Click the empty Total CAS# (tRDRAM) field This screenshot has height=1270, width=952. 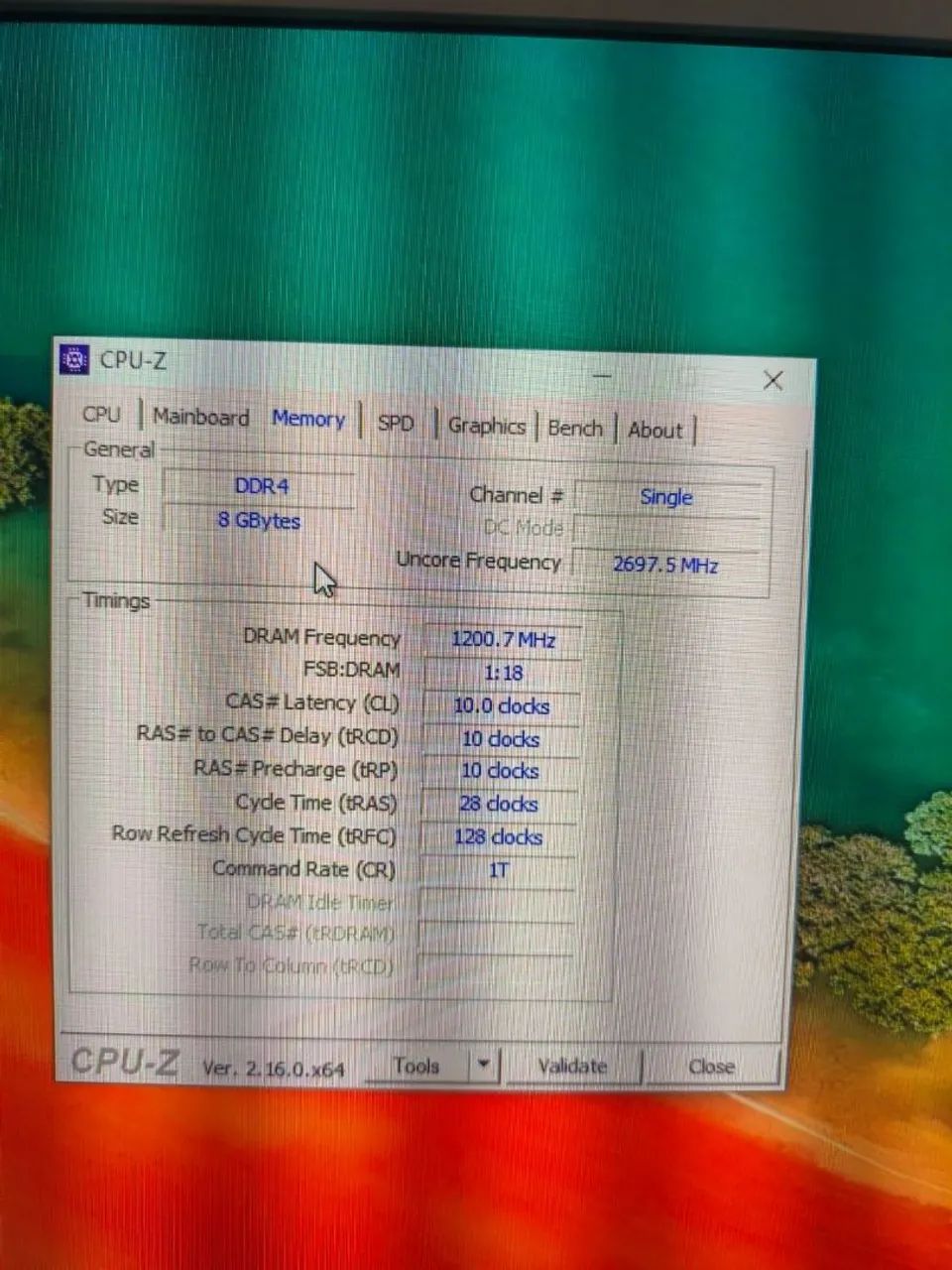tap(496, 936)
